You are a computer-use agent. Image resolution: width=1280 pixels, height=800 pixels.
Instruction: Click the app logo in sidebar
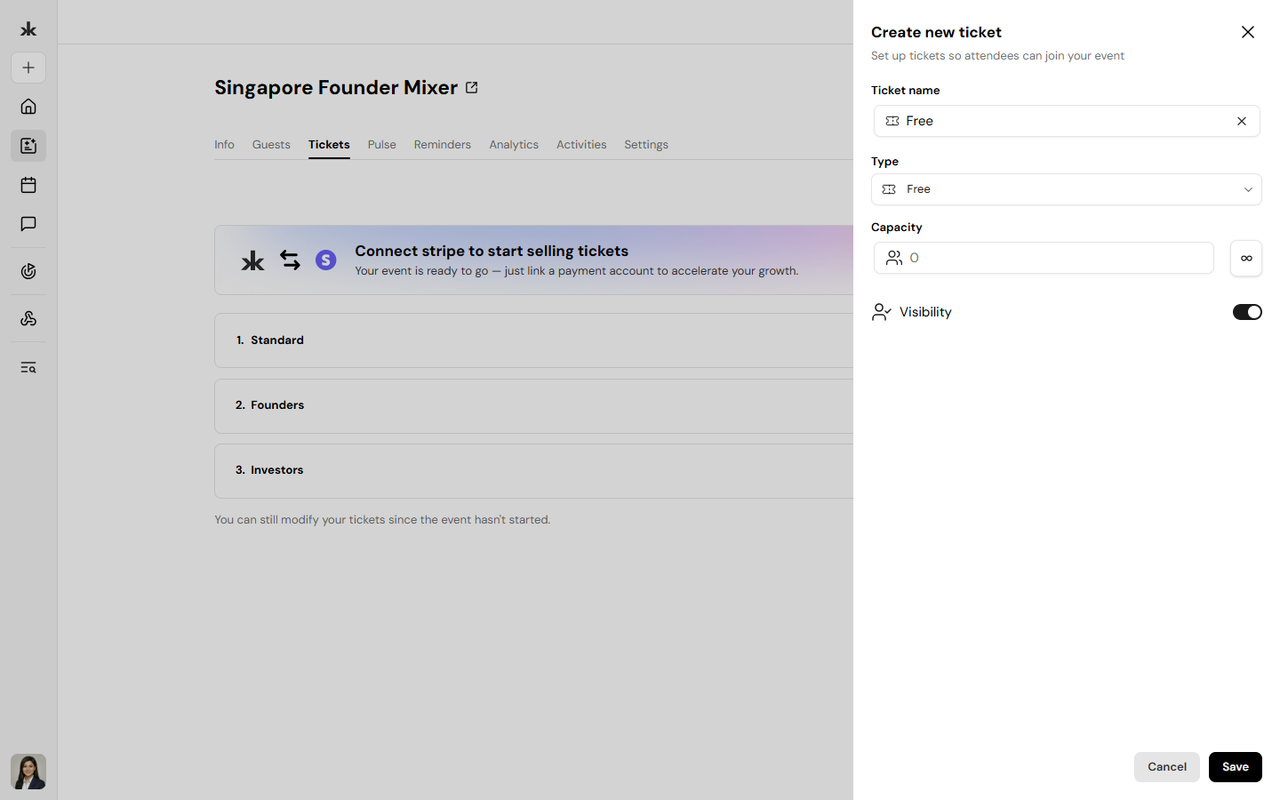coord(28,29)
